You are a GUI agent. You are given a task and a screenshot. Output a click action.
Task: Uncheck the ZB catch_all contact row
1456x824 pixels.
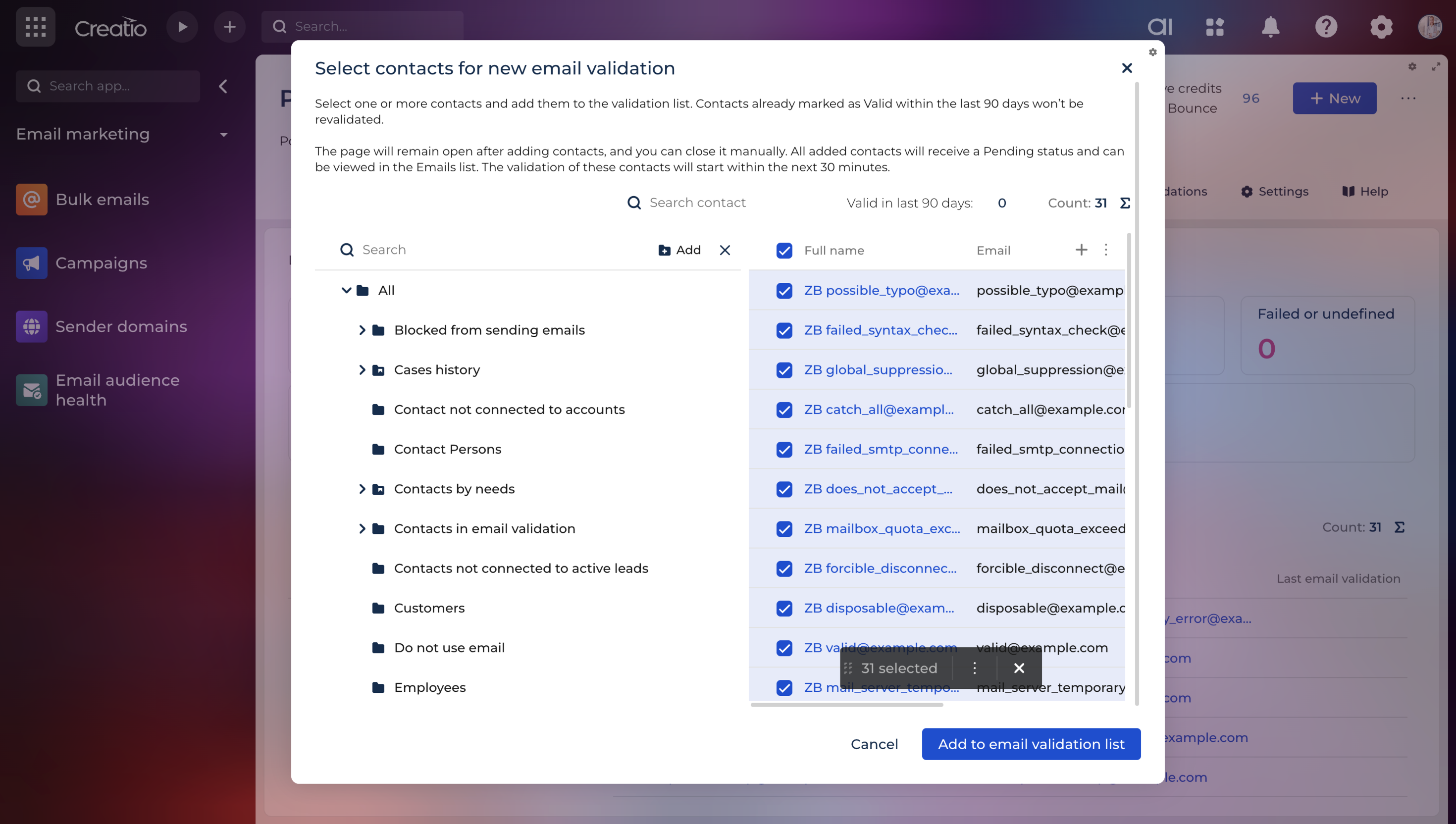[784, 410]
